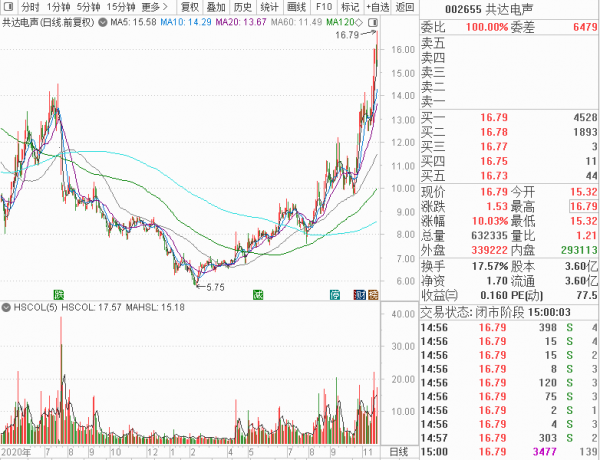Click the orange 榜 marker icon
The width and height of the screenshot is (600, 460).
372,293
